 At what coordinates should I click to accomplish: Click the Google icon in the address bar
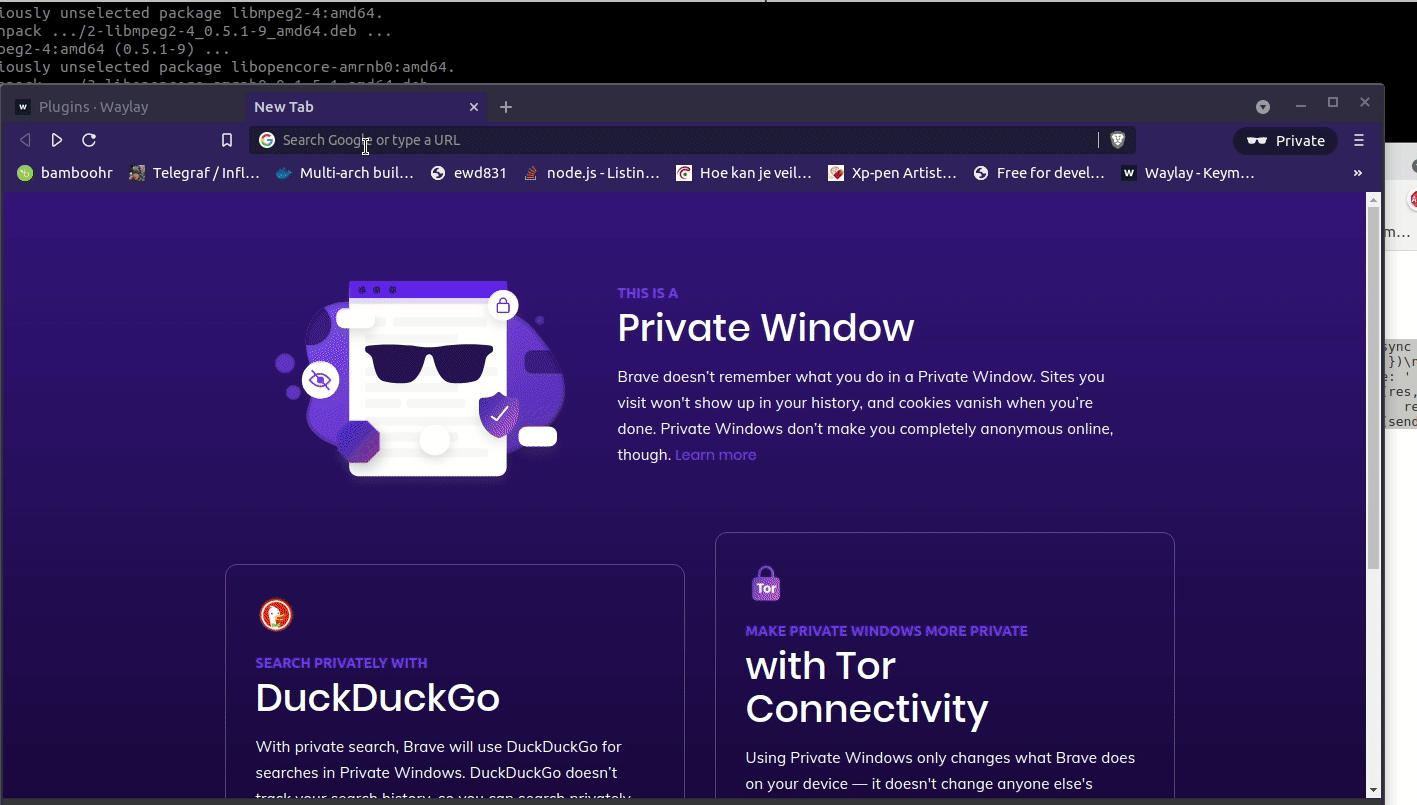267,140
